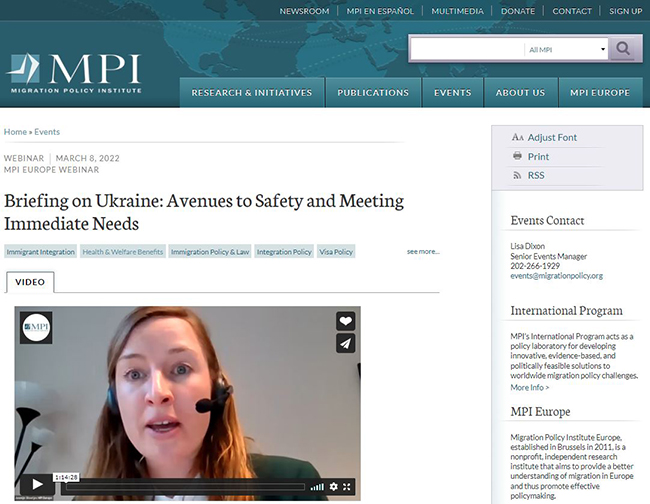
Task: Click the Print text link
Action: 538,156
